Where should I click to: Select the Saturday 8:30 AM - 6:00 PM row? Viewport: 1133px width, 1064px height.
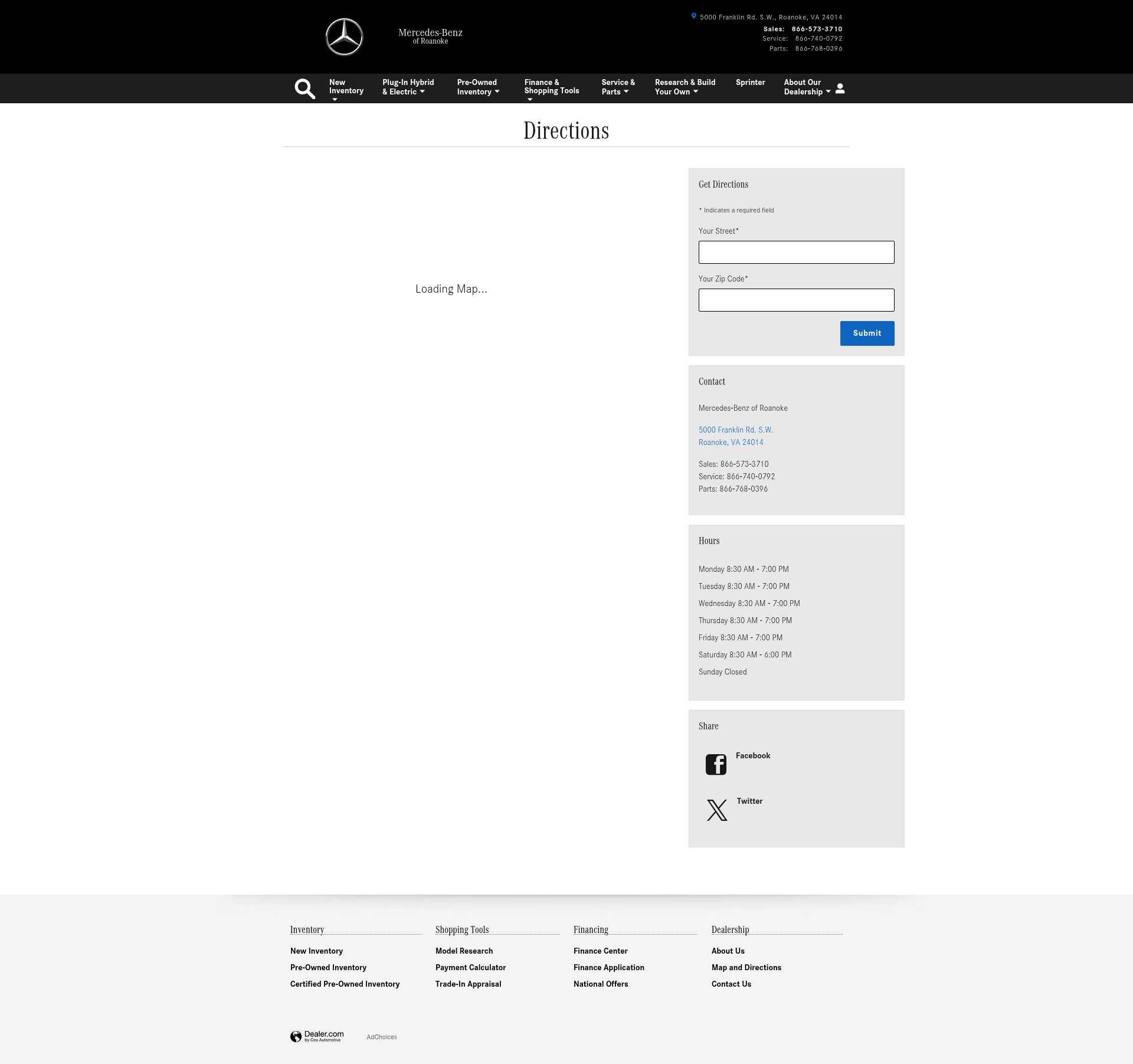coord(745,654)
